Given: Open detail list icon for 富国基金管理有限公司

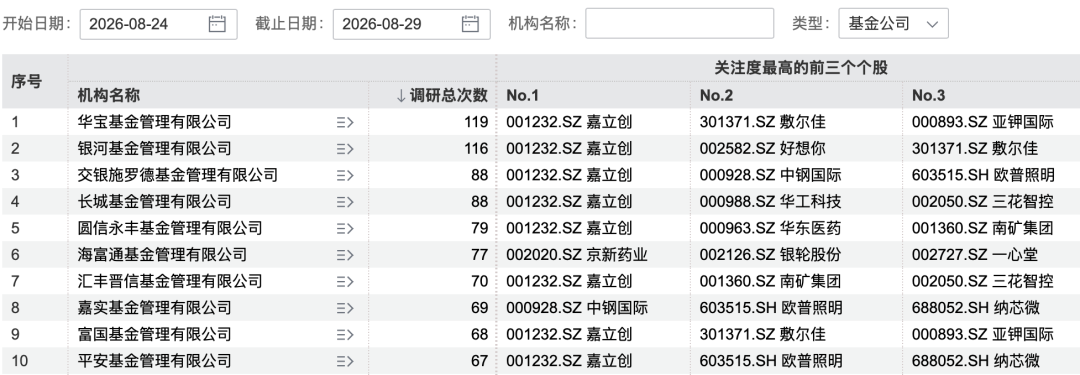Looking at the screenshot, I should coord(345,335).
